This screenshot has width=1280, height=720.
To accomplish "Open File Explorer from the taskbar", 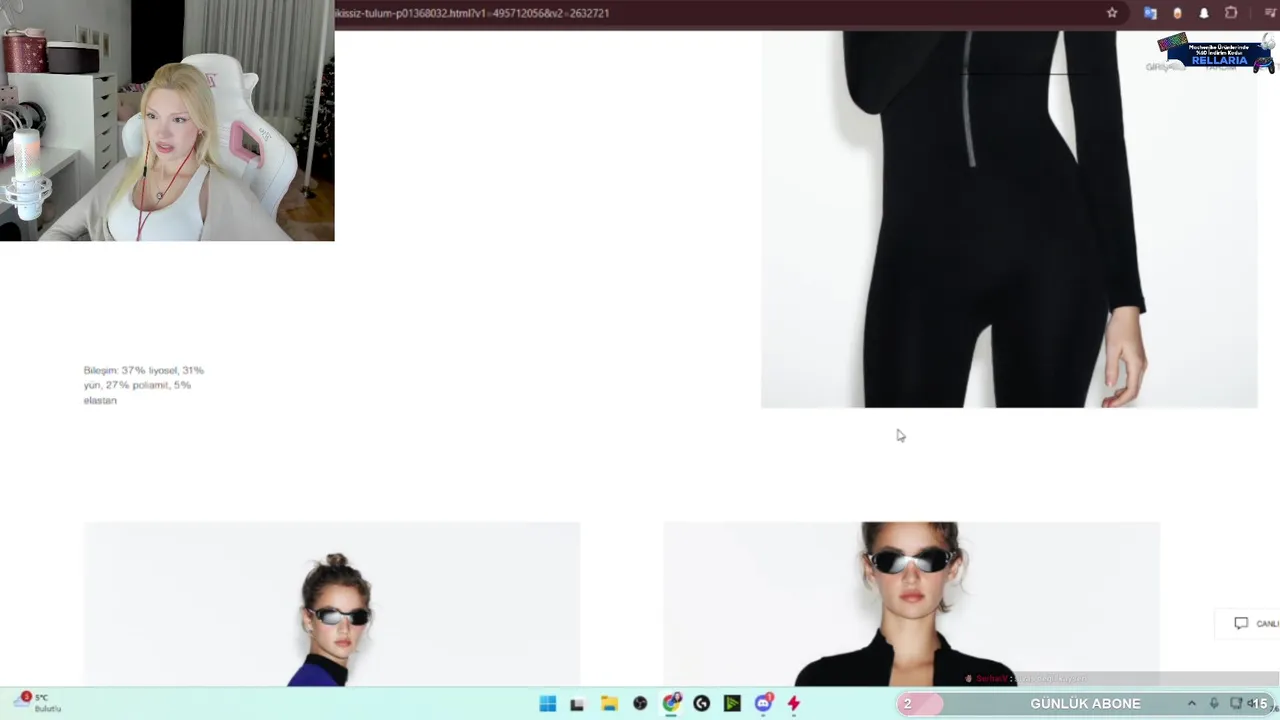I will tap(609, 704).
